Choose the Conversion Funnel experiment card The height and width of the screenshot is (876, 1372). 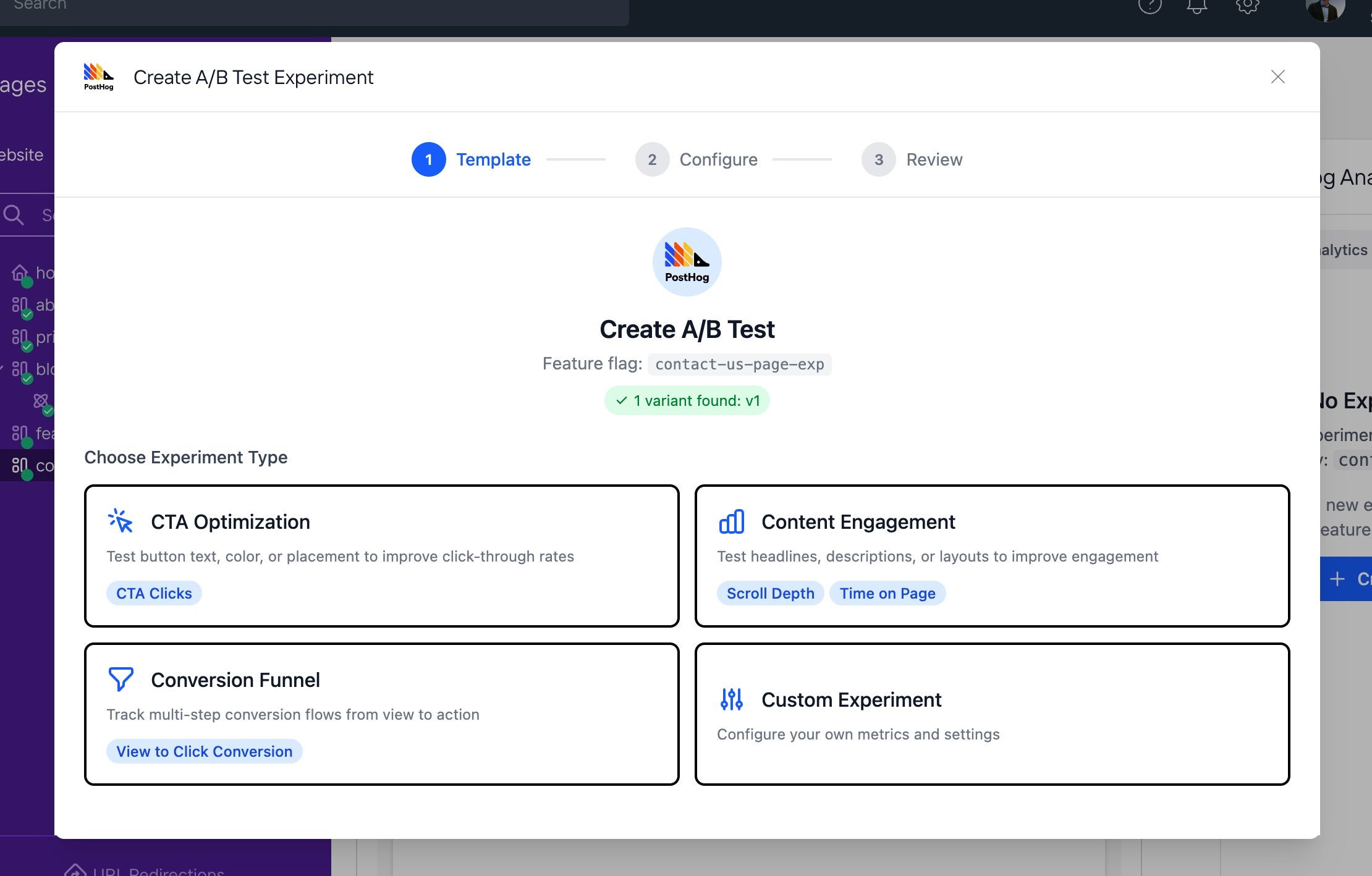pos(382,714)
